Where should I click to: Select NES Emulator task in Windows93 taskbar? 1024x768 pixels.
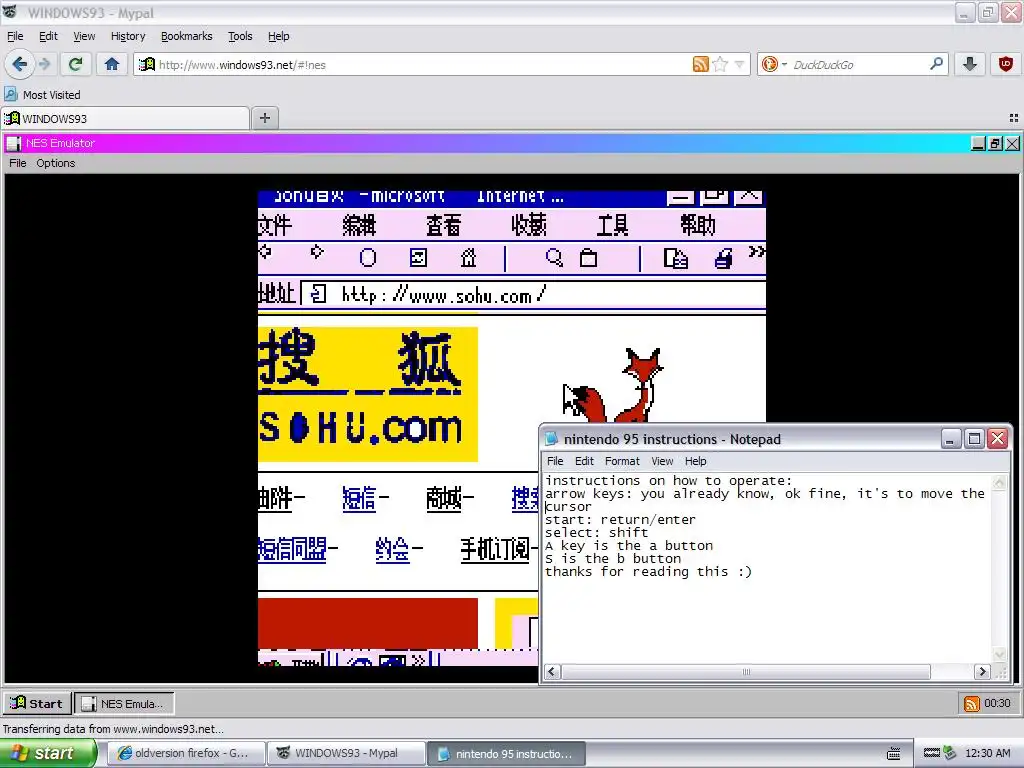125,703
